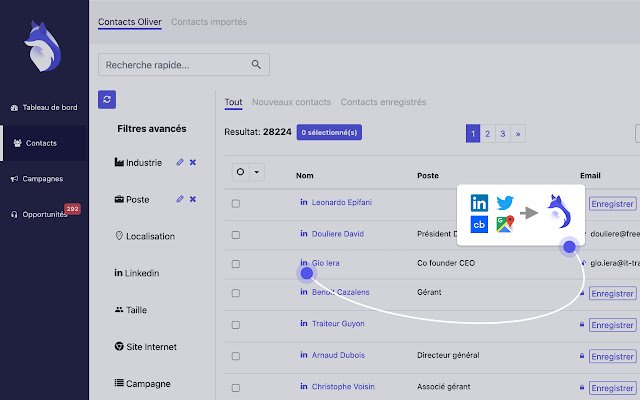Click LinkedIn icon next to Traiteur Guyon
Viewport: 640px width, 400px height.
(304, 323)
